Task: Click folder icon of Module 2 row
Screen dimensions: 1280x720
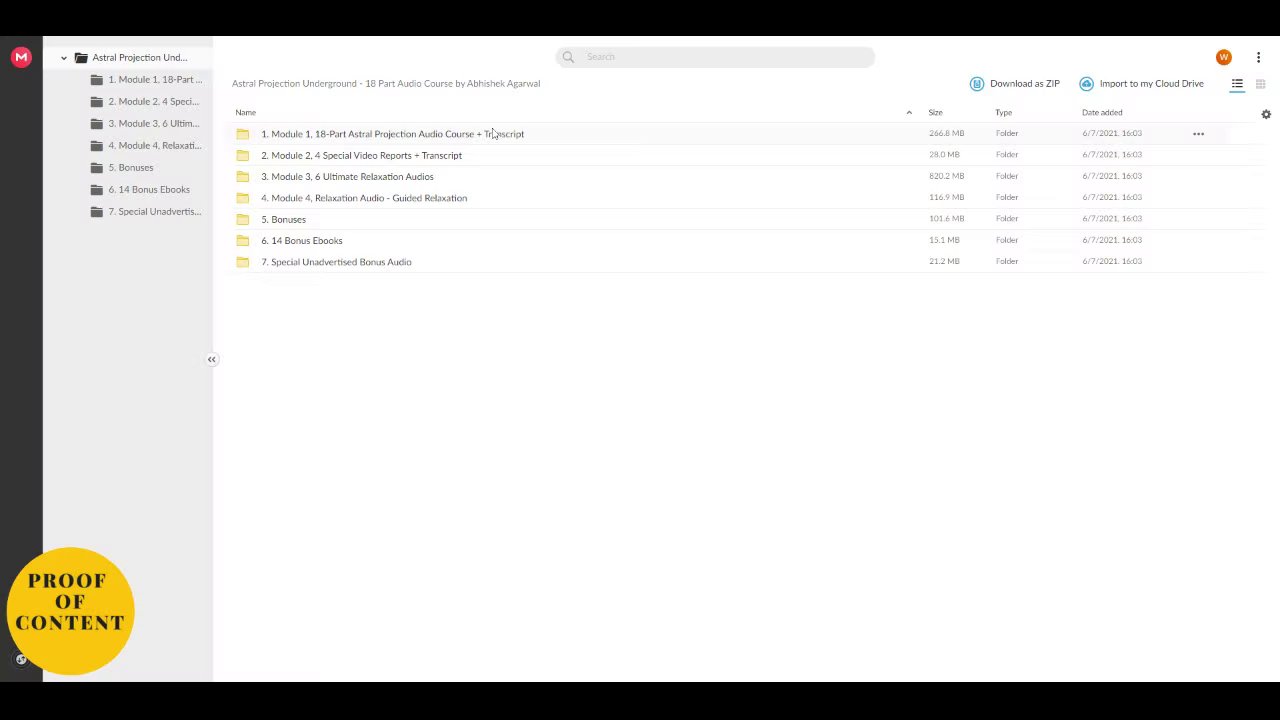Action: point(243,155)
